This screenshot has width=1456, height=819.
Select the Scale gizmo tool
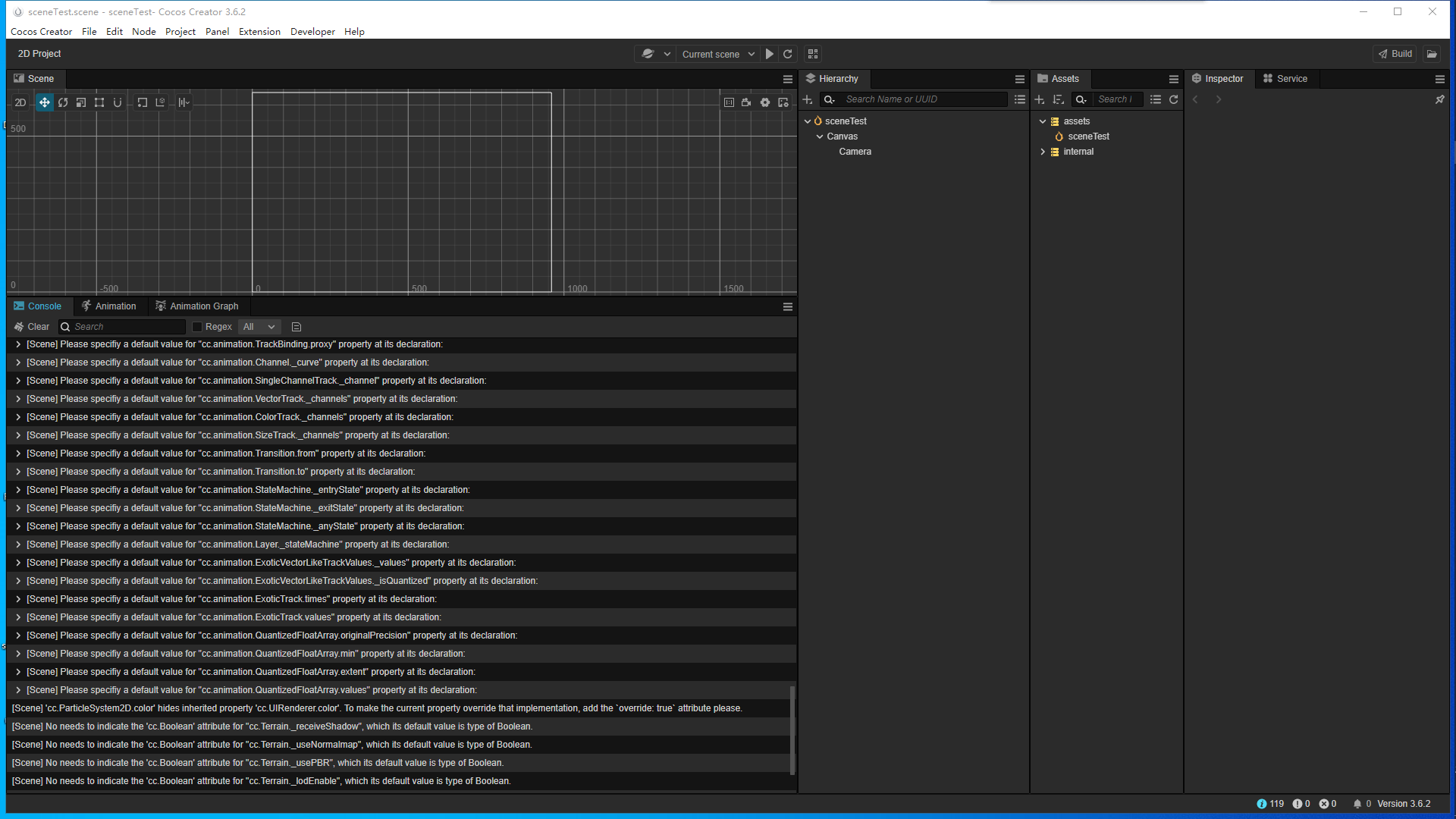point(81,102)
